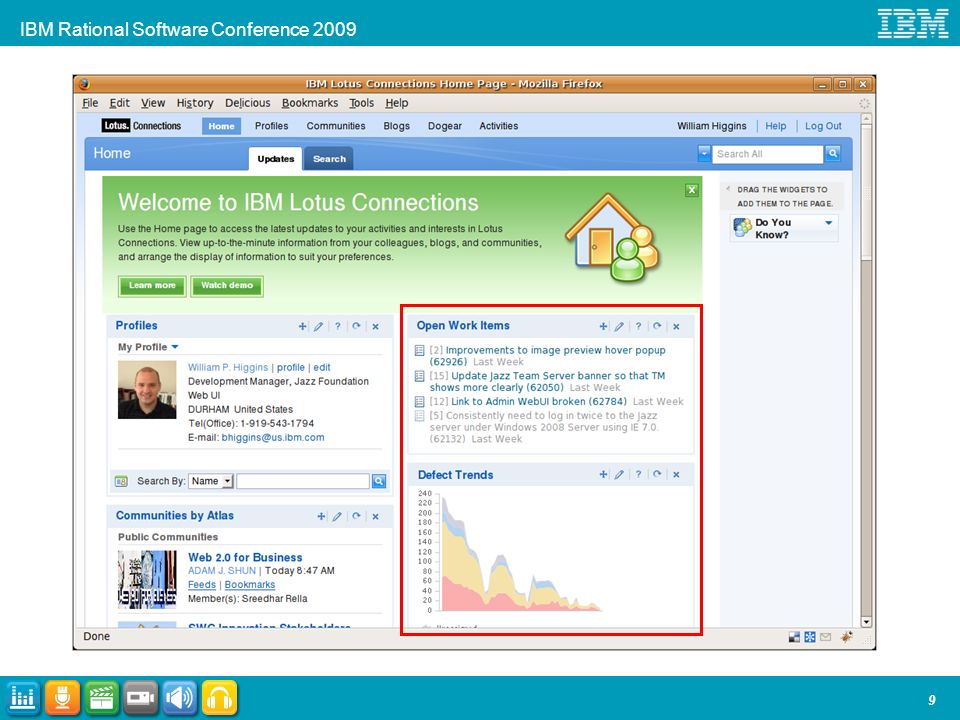Click the orange microphone icon in footer
This screenshot has height=720, width=960.
[62, 697]
